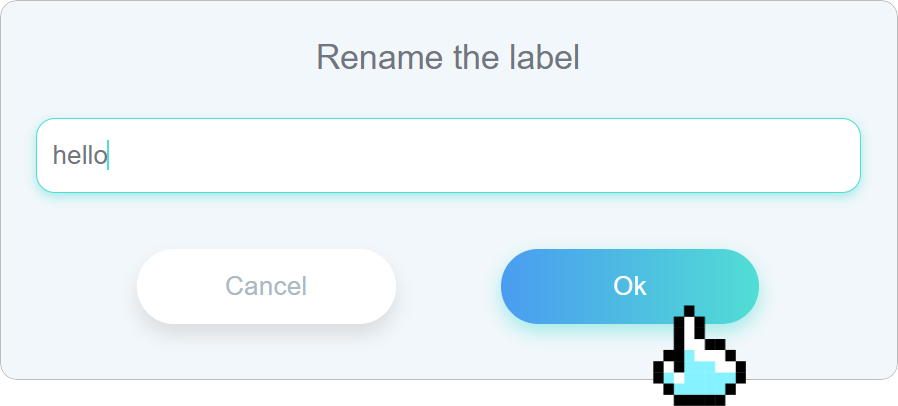Place the cursor after "hello" text
Screen dimensions: 898x406
tap(108, 156)
